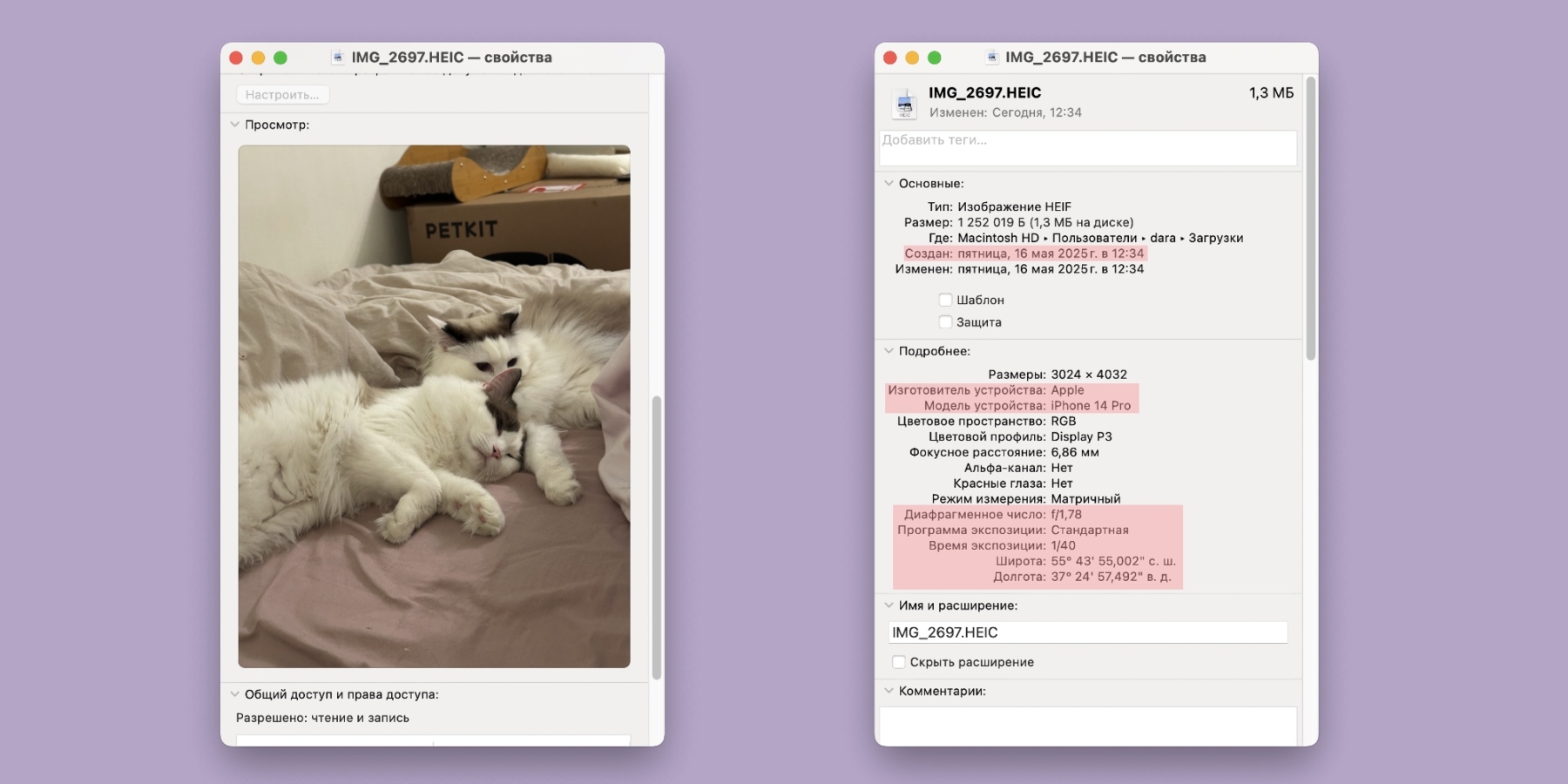Close the window showing the cat photo preview
1568x784 pixels.
[236, 57]
